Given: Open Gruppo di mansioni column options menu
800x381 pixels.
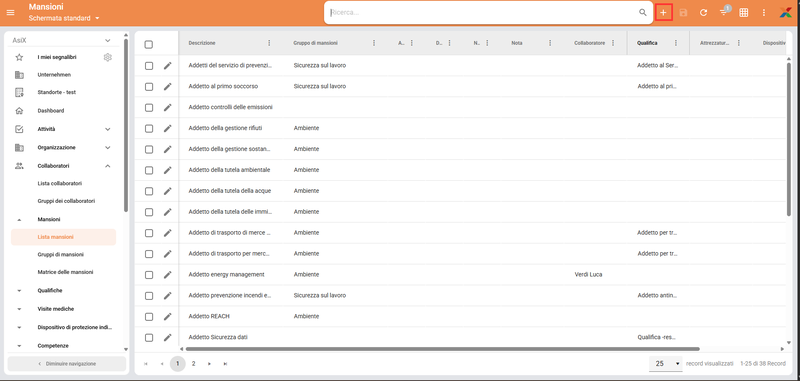Looking at the screenshot, I should tap(374, 43).
